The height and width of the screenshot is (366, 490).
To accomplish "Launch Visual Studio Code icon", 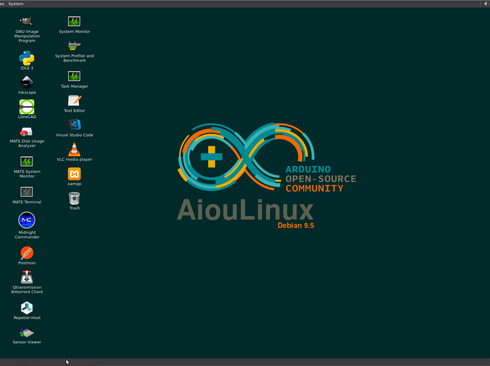I will pos(75,125).
